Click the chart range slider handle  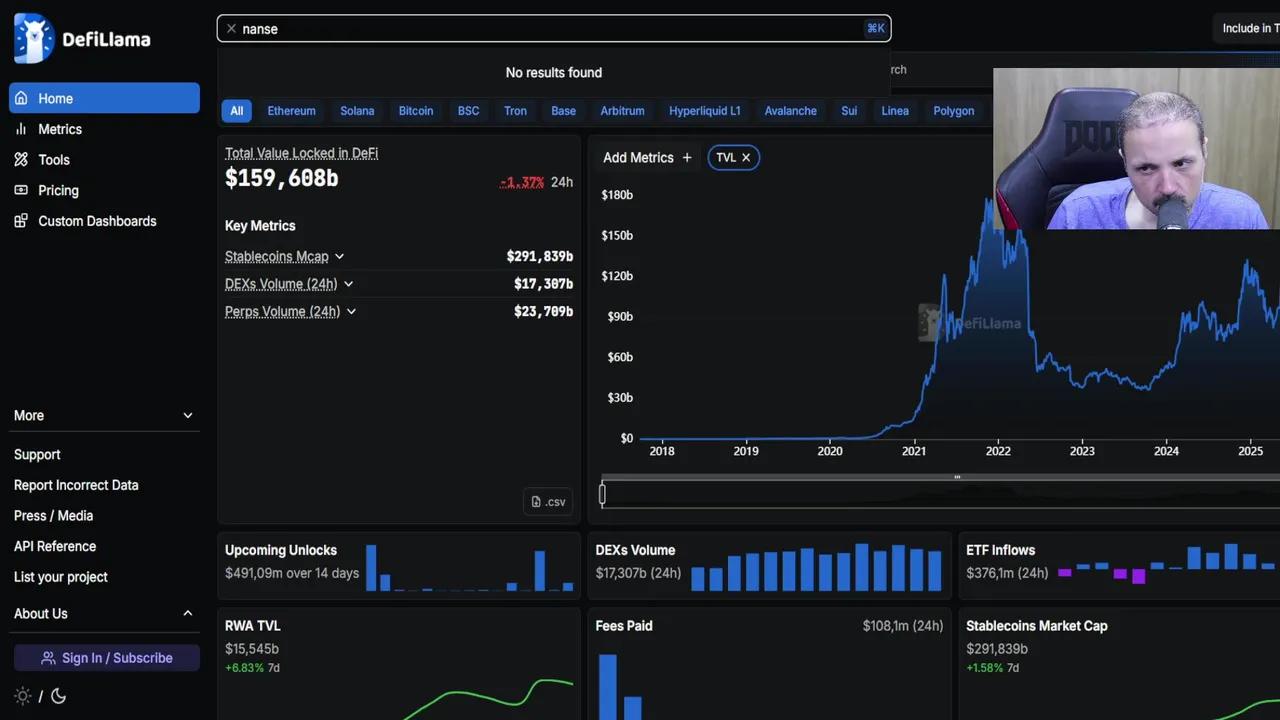pyautogui.click(x=602, y=494)
